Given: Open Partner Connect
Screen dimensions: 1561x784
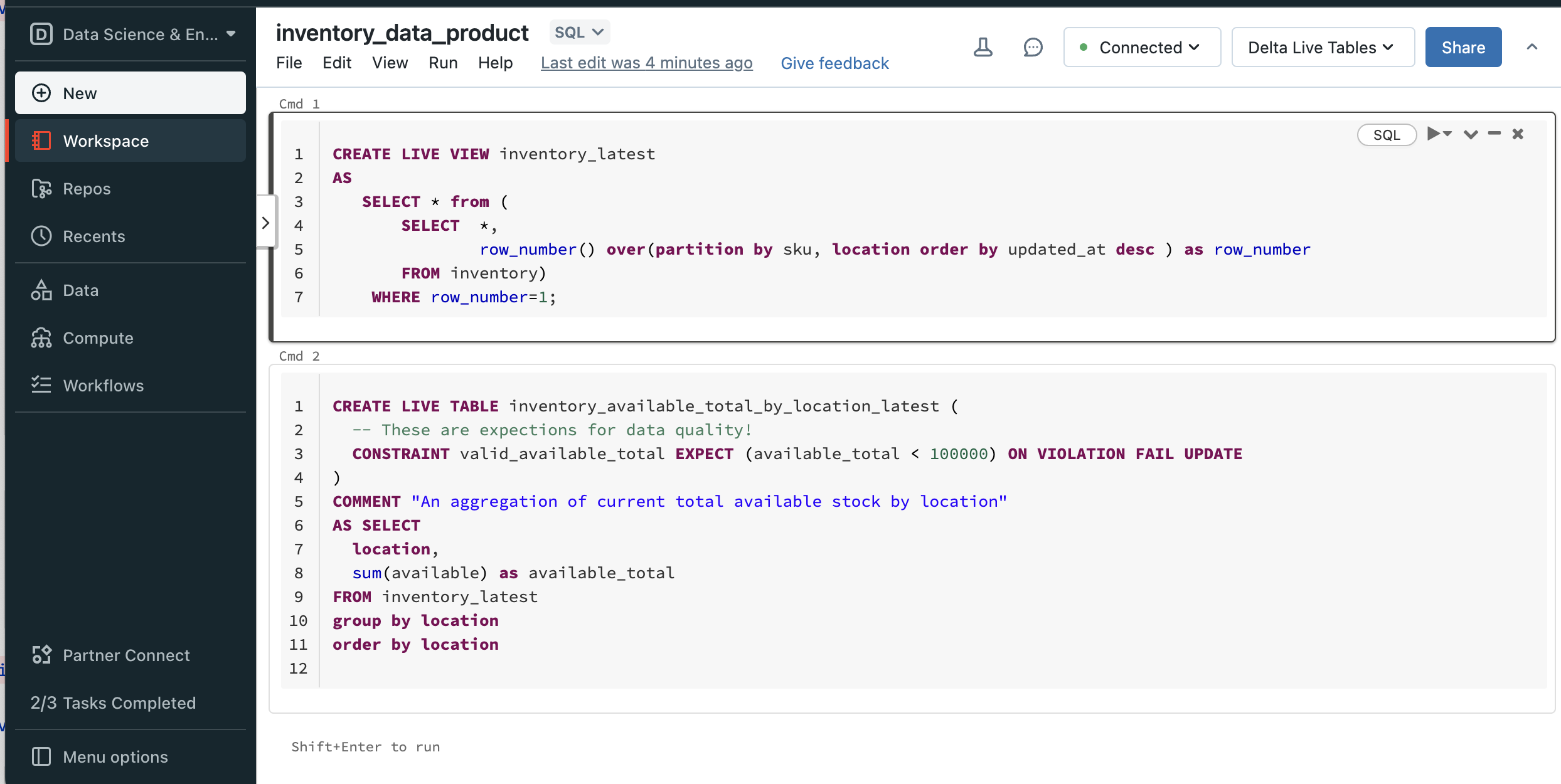Looking at the screenshot, I should [125, 655].
